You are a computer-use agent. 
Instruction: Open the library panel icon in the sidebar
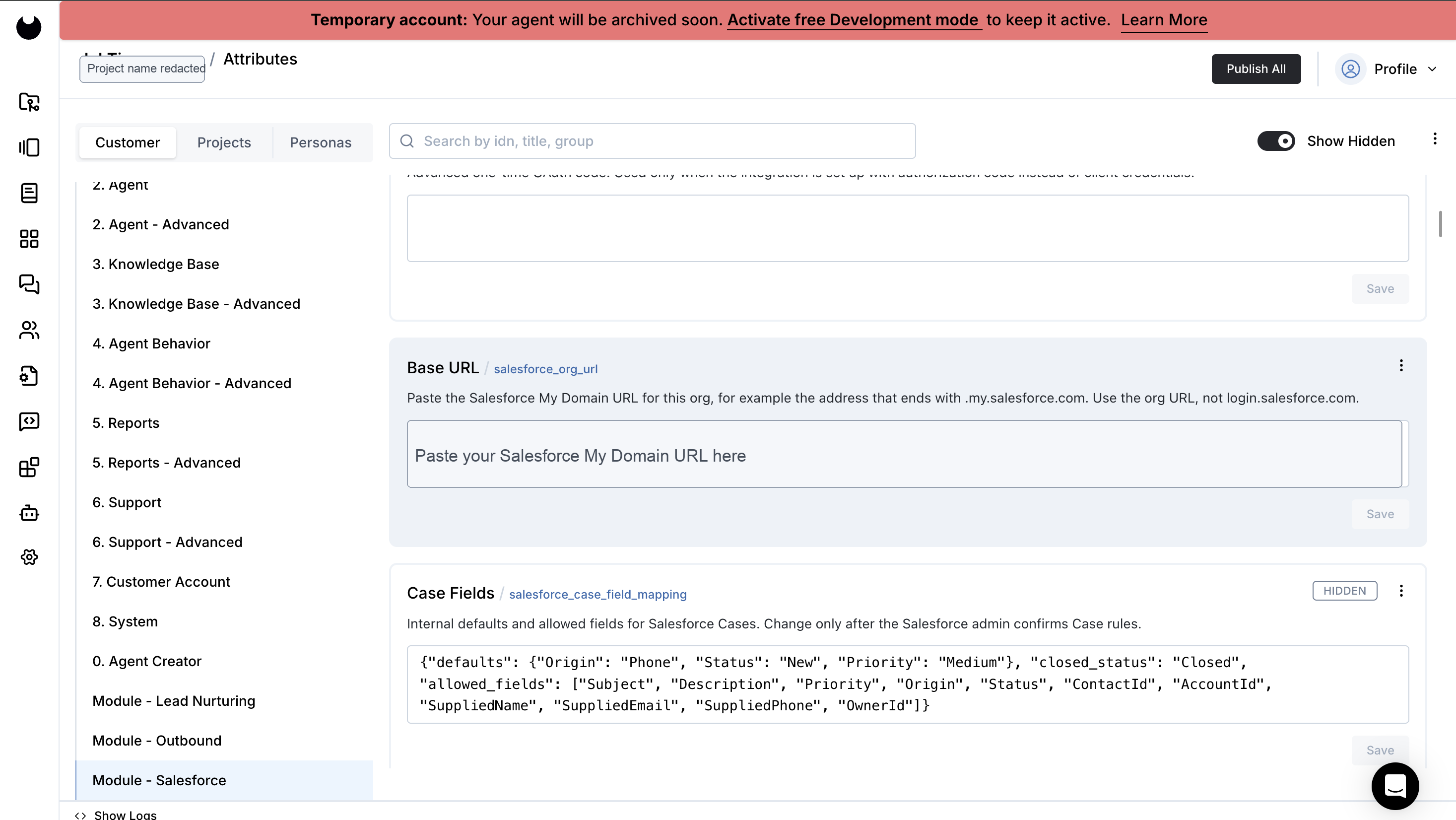[29, 147]
